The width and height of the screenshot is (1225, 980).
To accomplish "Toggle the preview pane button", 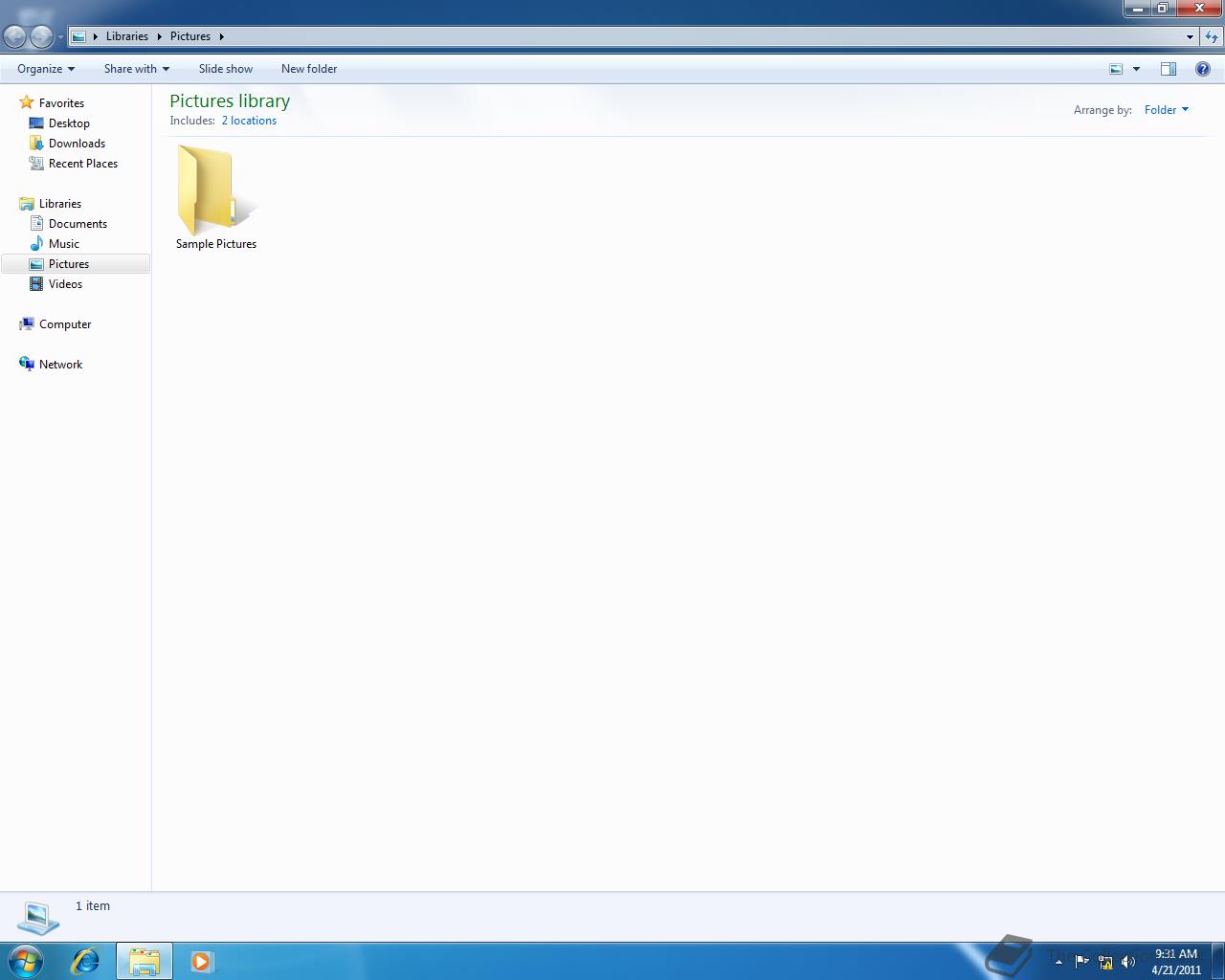I will (x=1169, y=69).
